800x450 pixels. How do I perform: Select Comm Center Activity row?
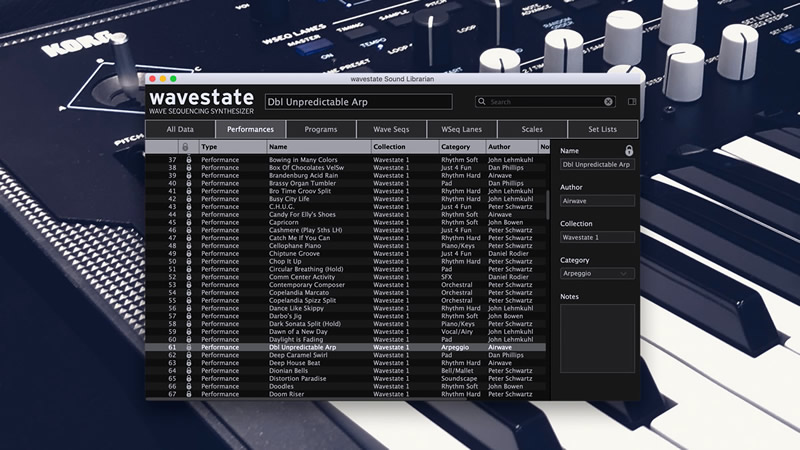pyautogui.click(x=345, y=277)
